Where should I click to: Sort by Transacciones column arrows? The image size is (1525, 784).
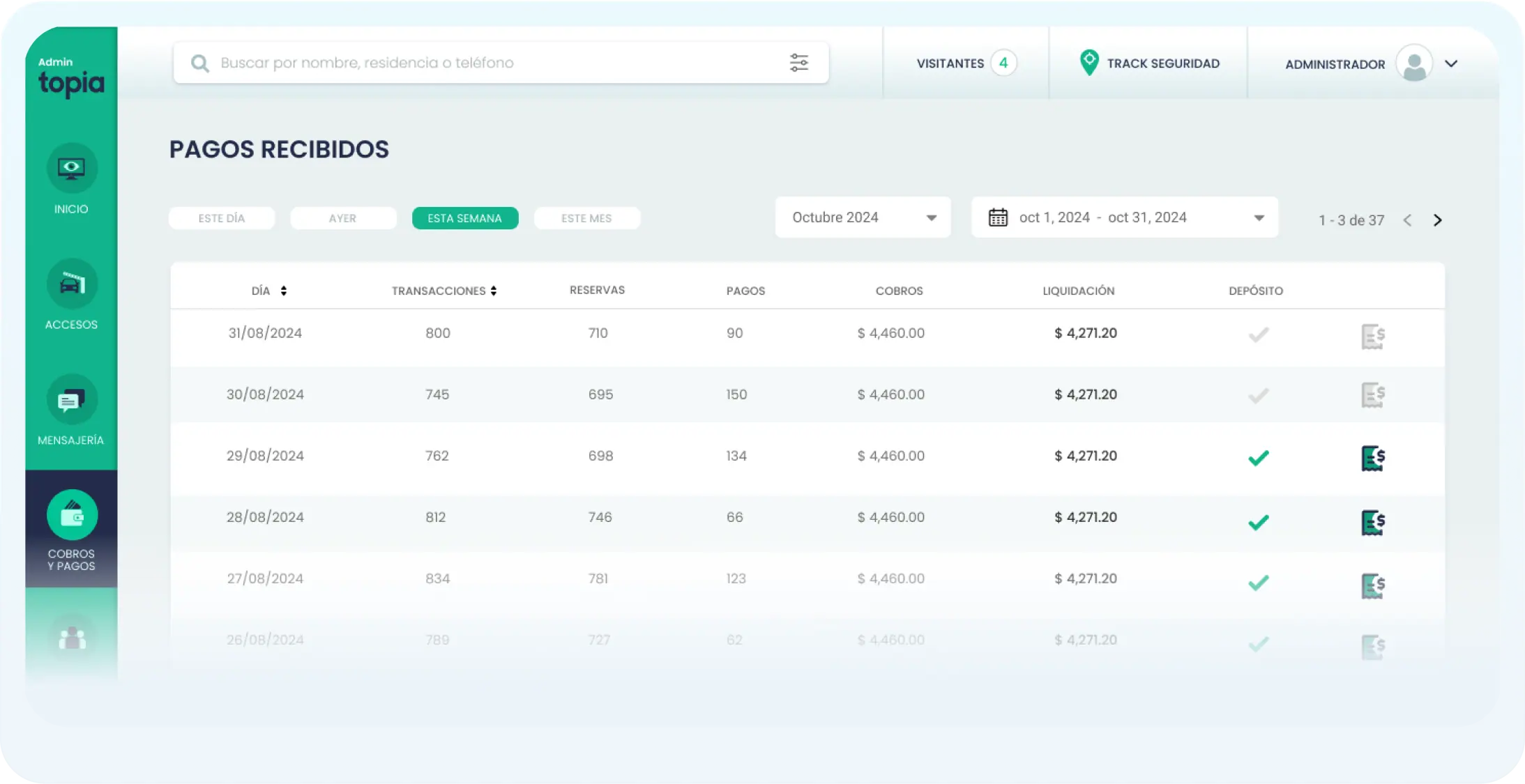click(494, 291)
